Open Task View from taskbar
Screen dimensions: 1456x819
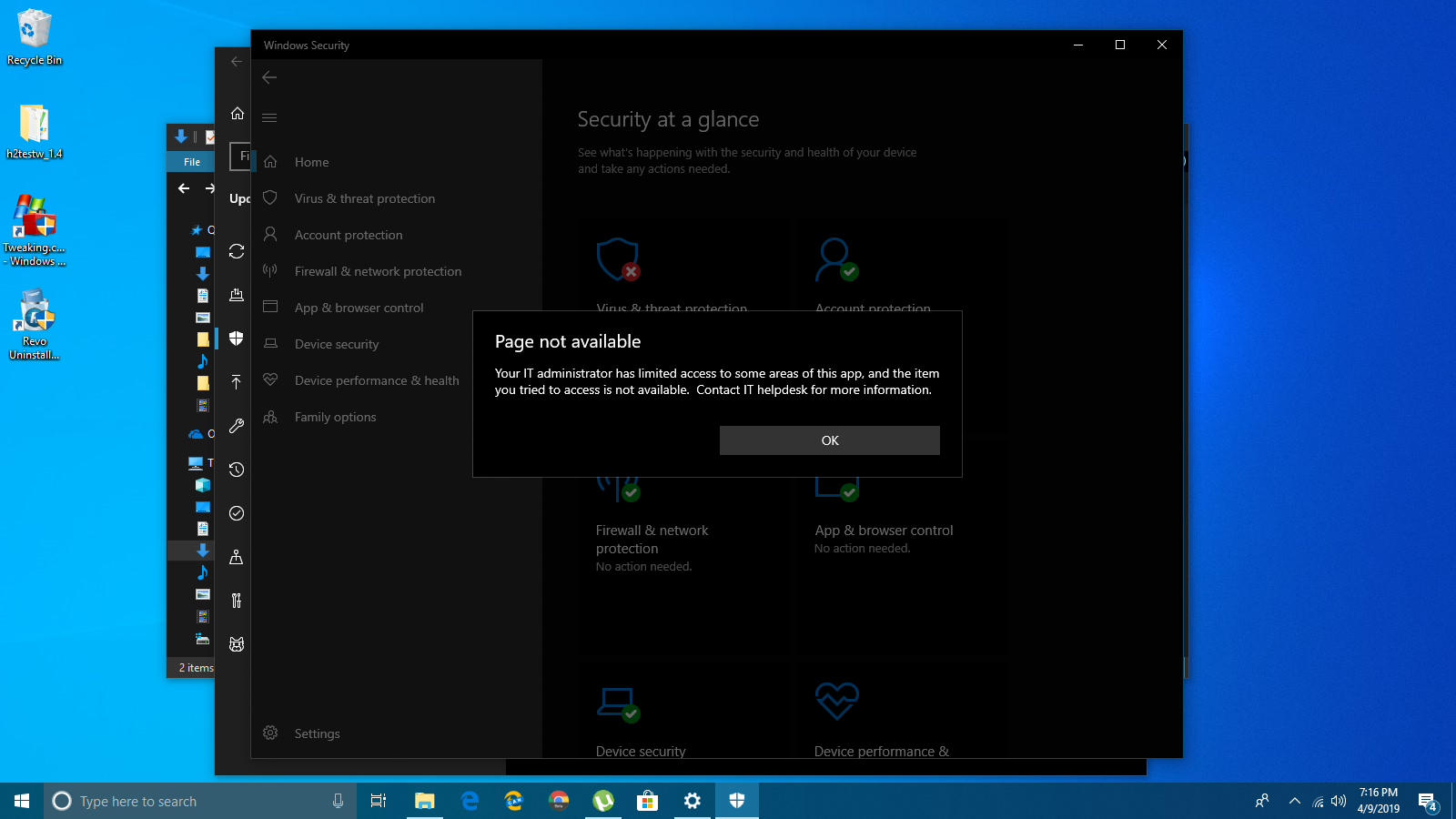pos(379,801)
